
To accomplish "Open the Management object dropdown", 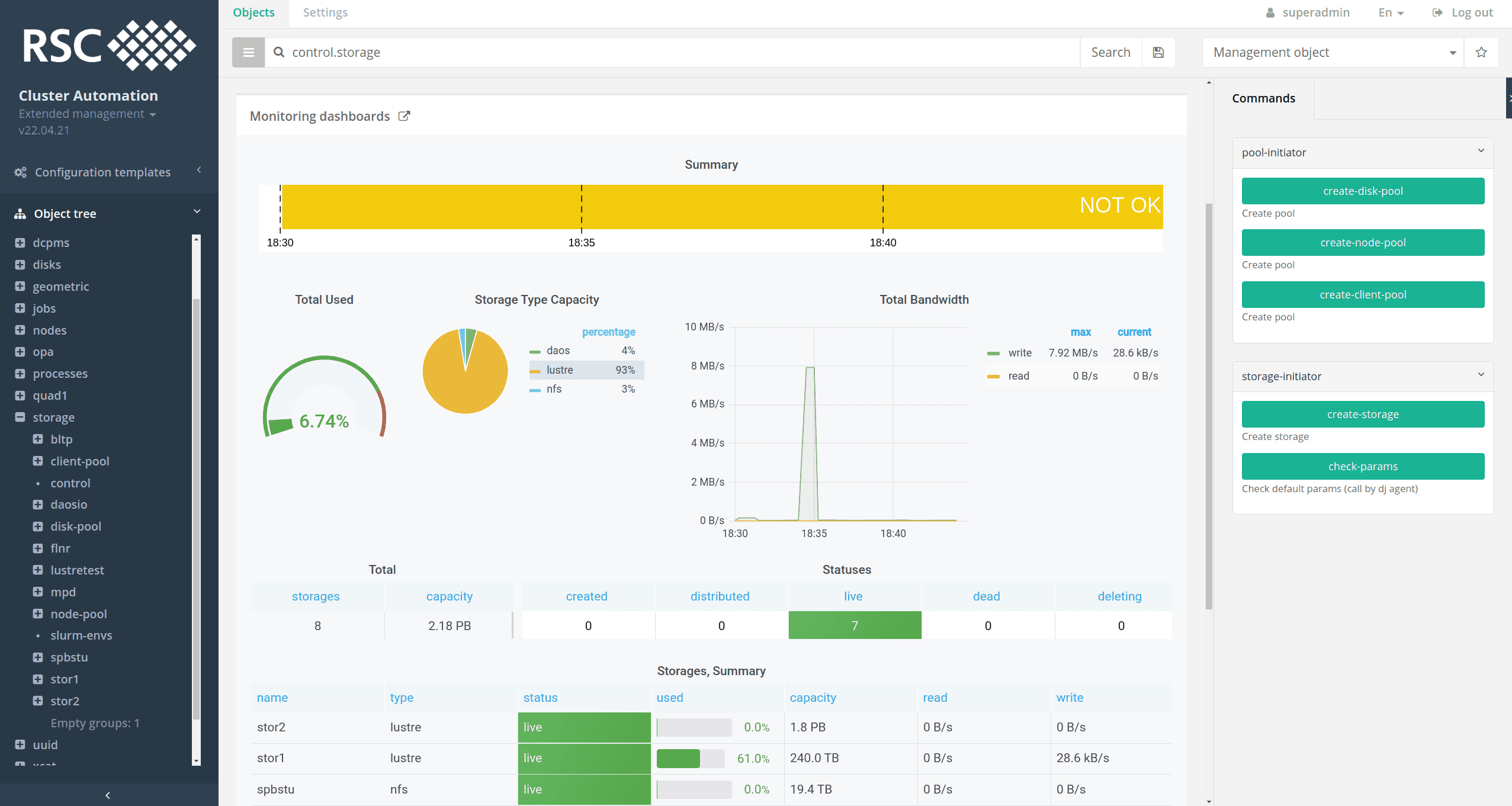I will pyautogui.click(x=1453, y=52).
